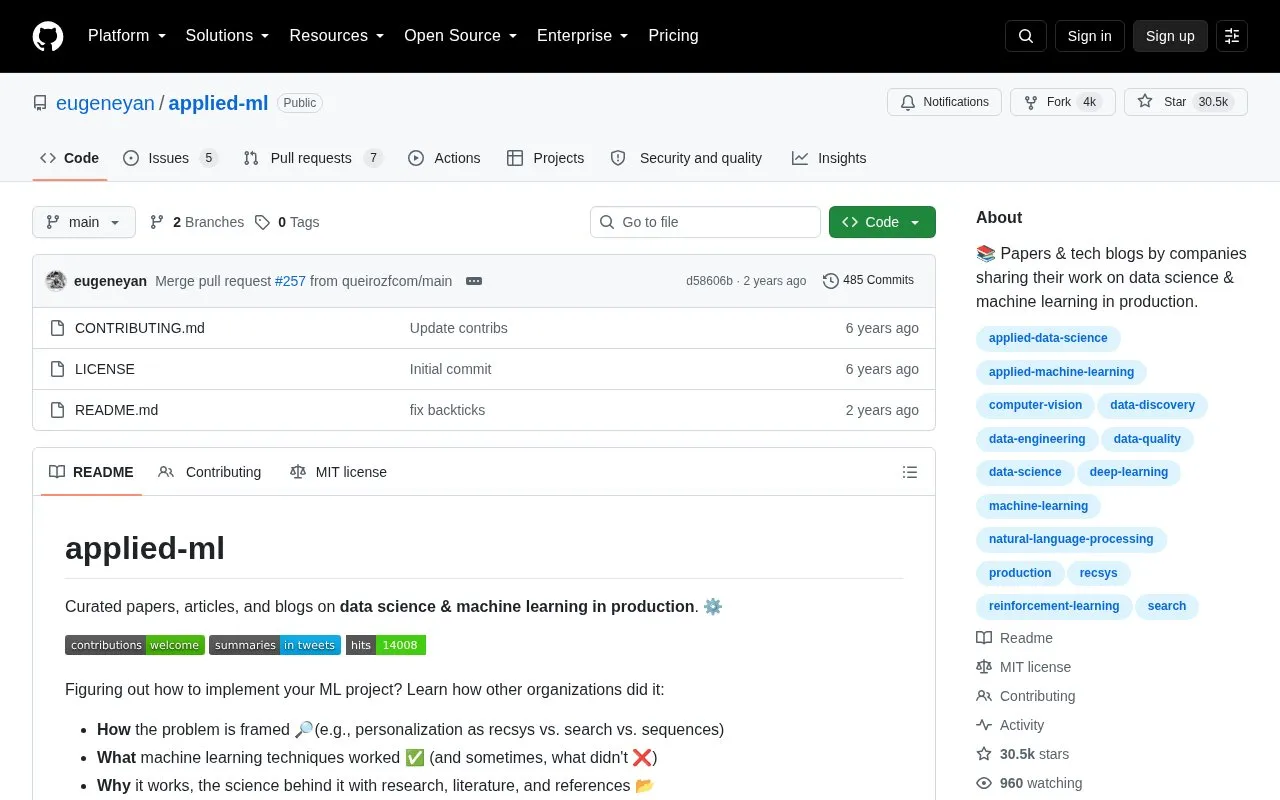This screenshot has height=800, width=1280.
Task: Switch to the Pull requests tab
Action: coord(313,158)
